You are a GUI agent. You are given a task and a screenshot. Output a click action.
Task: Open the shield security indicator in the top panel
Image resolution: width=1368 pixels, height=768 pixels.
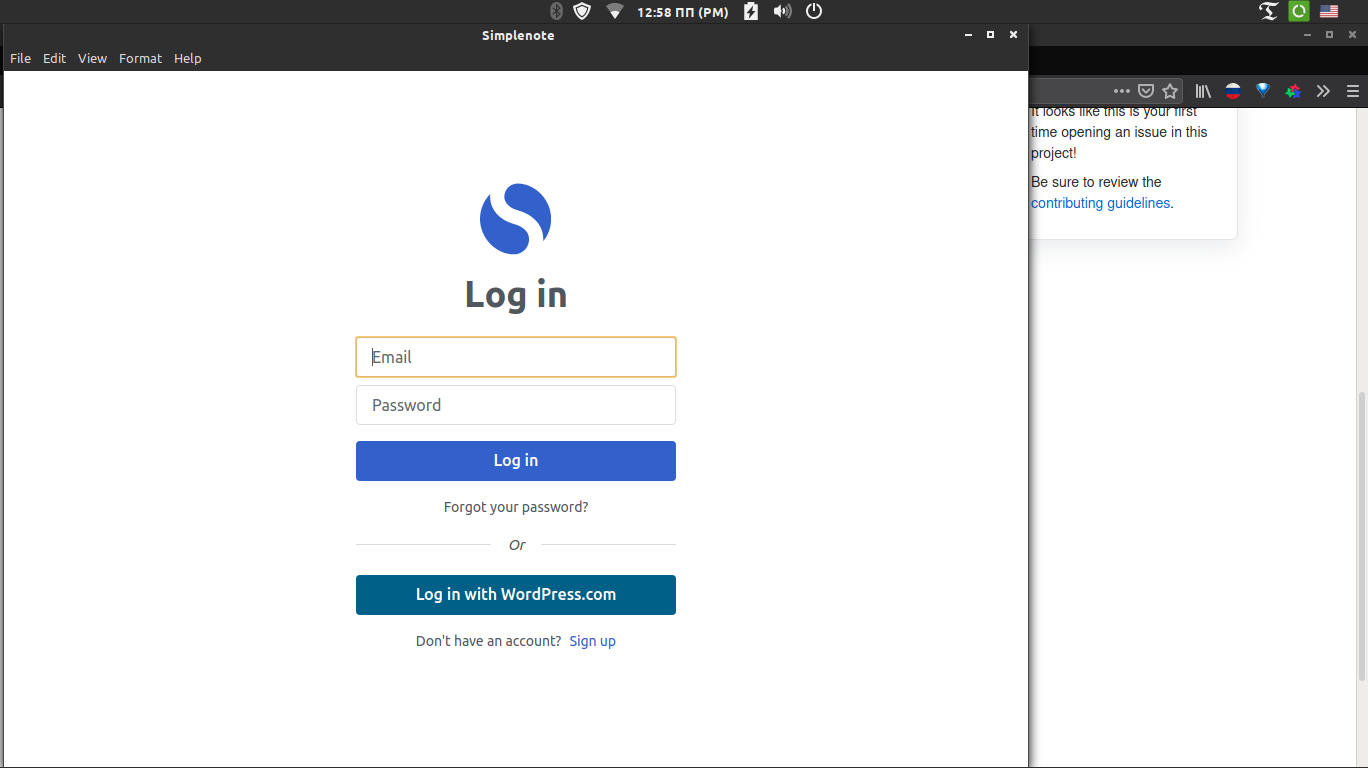(582, 11)
